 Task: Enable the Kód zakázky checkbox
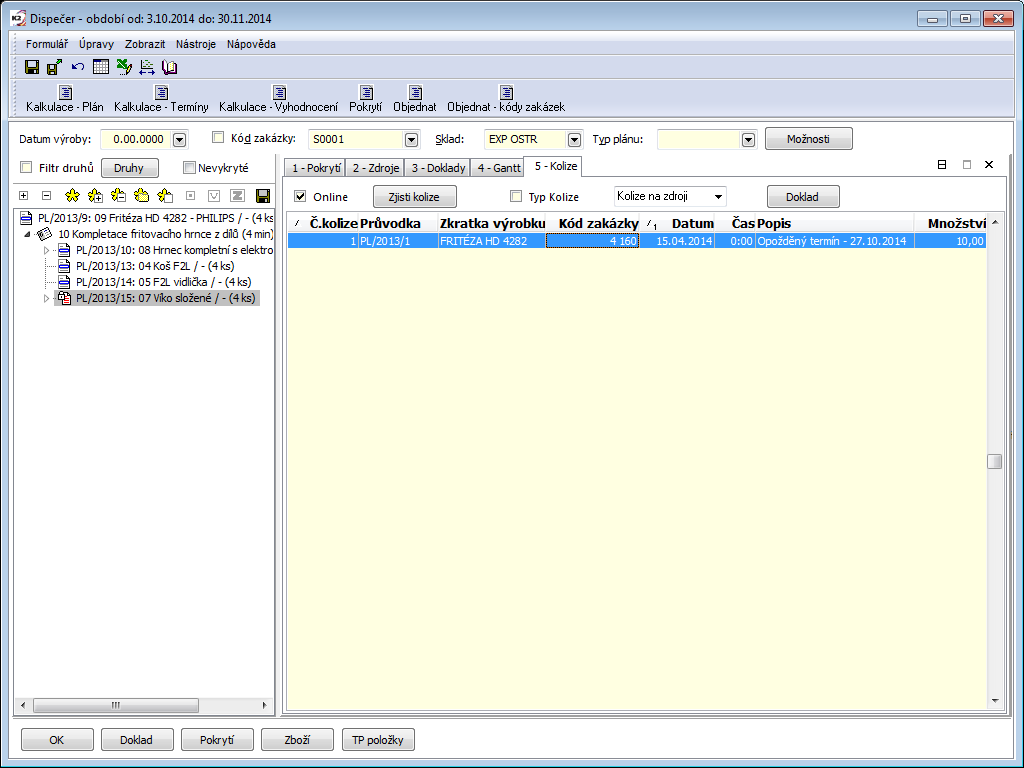218,137
